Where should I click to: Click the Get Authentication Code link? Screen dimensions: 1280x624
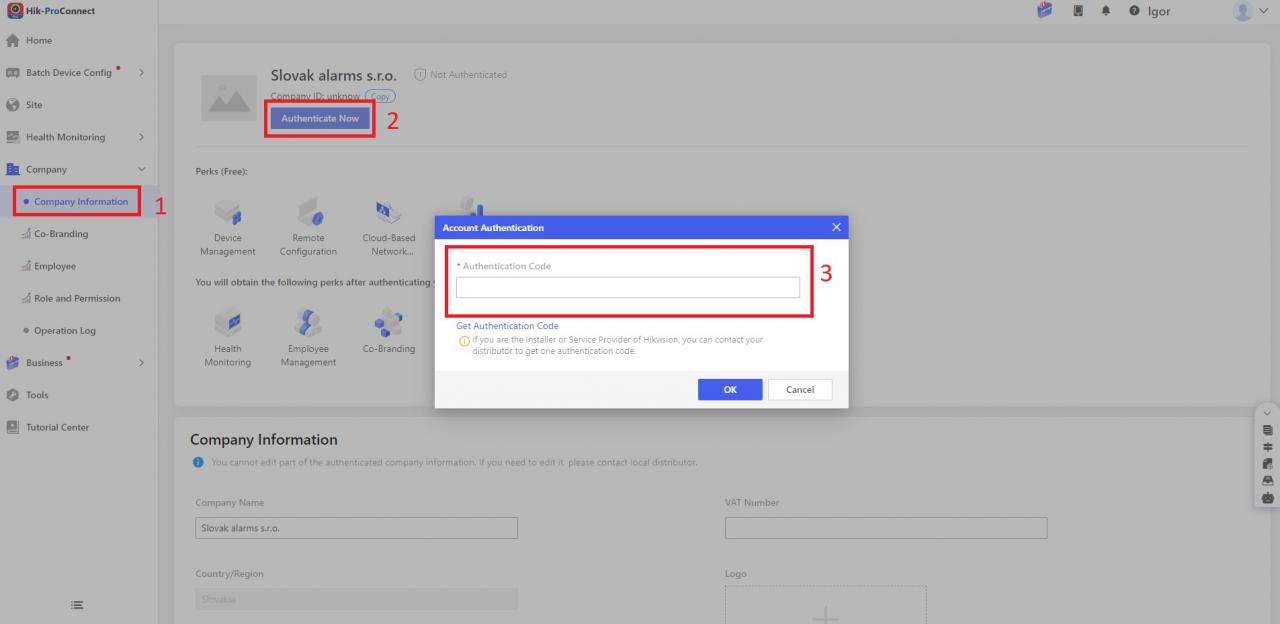click(x=507, y=326)
